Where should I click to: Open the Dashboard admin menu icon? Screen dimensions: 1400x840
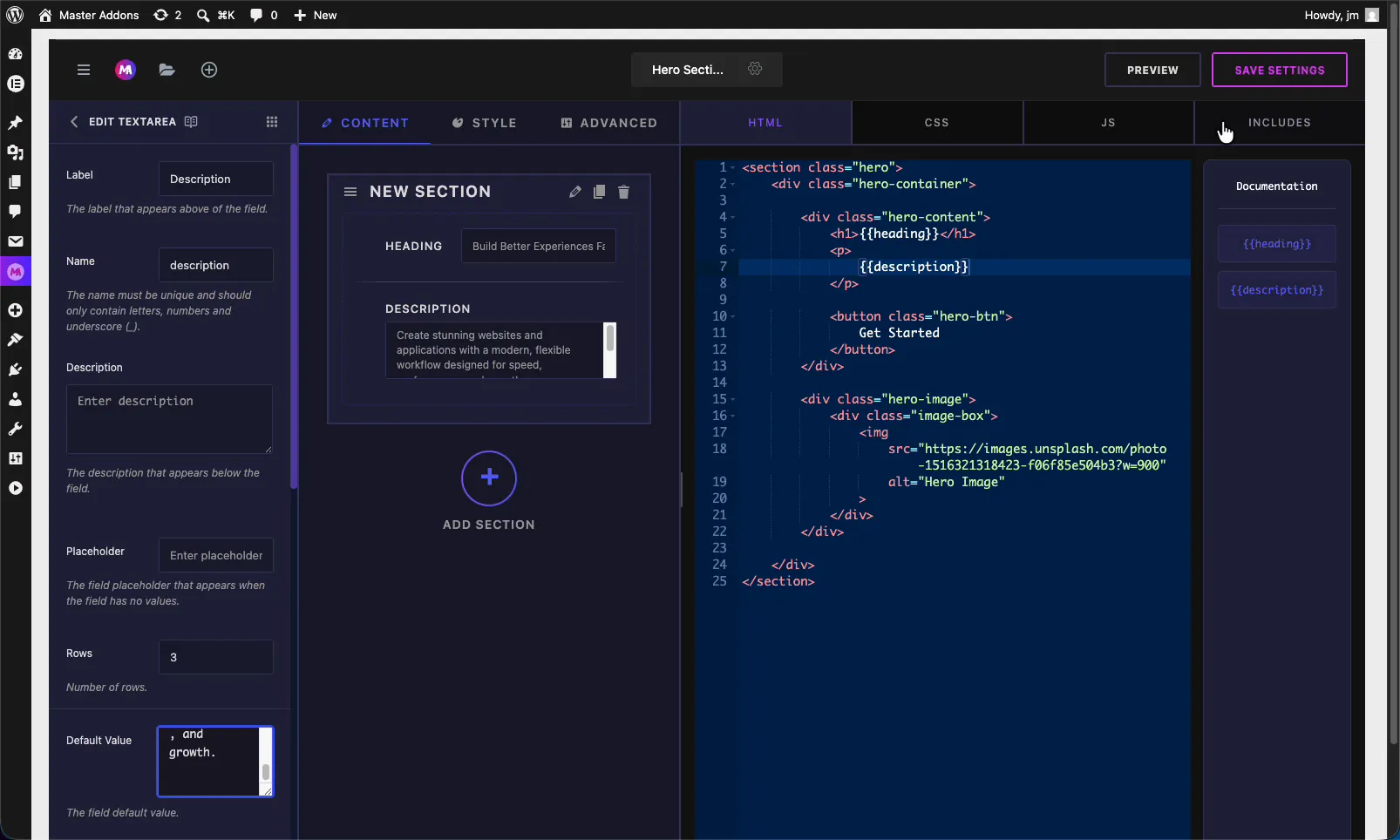(x=15, y=54)
